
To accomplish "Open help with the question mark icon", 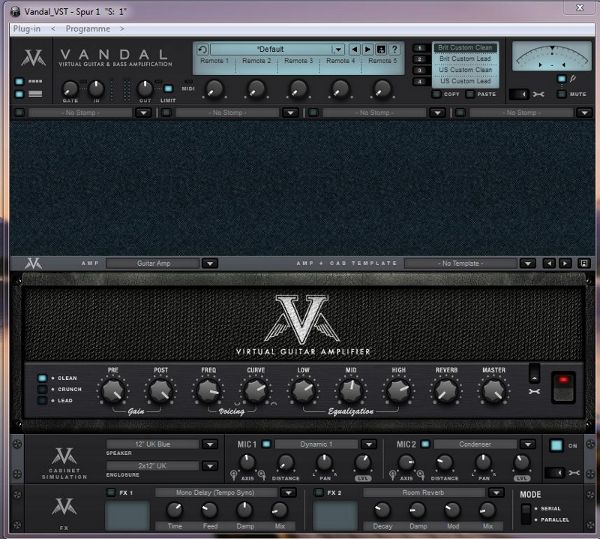I will [395, 49].
